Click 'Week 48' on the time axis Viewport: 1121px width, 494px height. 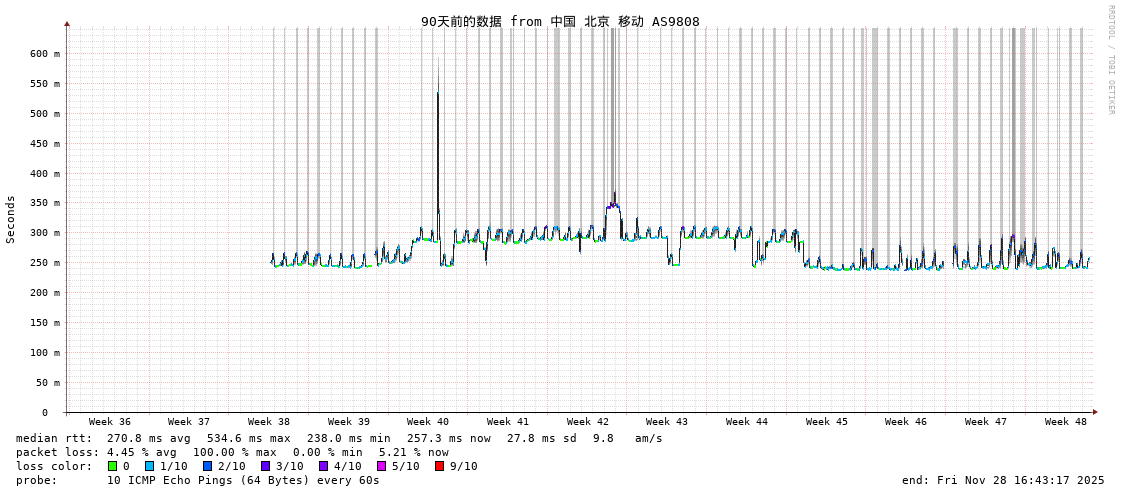pyautogui.click(x=1065, y=422)
